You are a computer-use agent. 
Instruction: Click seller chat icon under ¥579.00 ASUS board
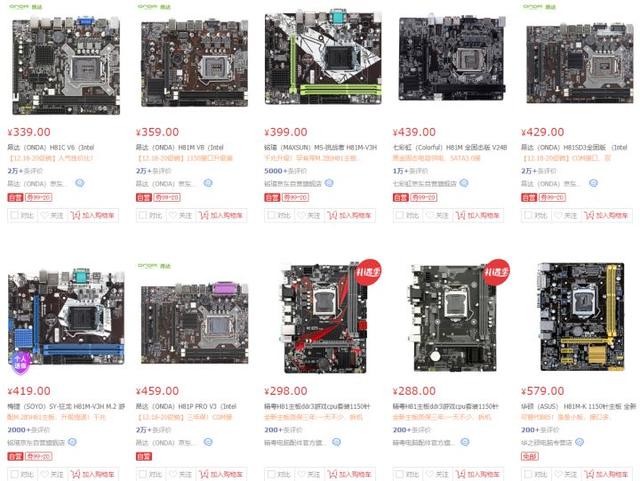tap(579, 442)
